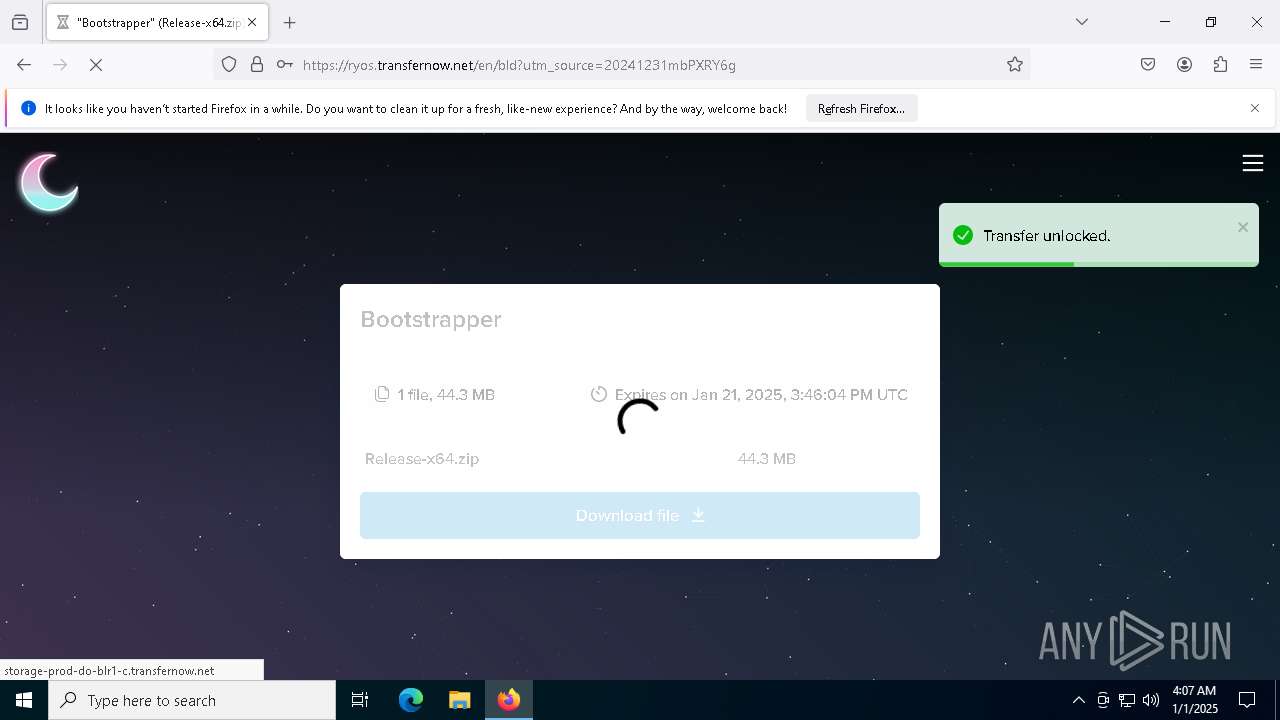1280x720 pixels.
Task: Close the Bootstrapper browser tab
Action: coord(252,22)
